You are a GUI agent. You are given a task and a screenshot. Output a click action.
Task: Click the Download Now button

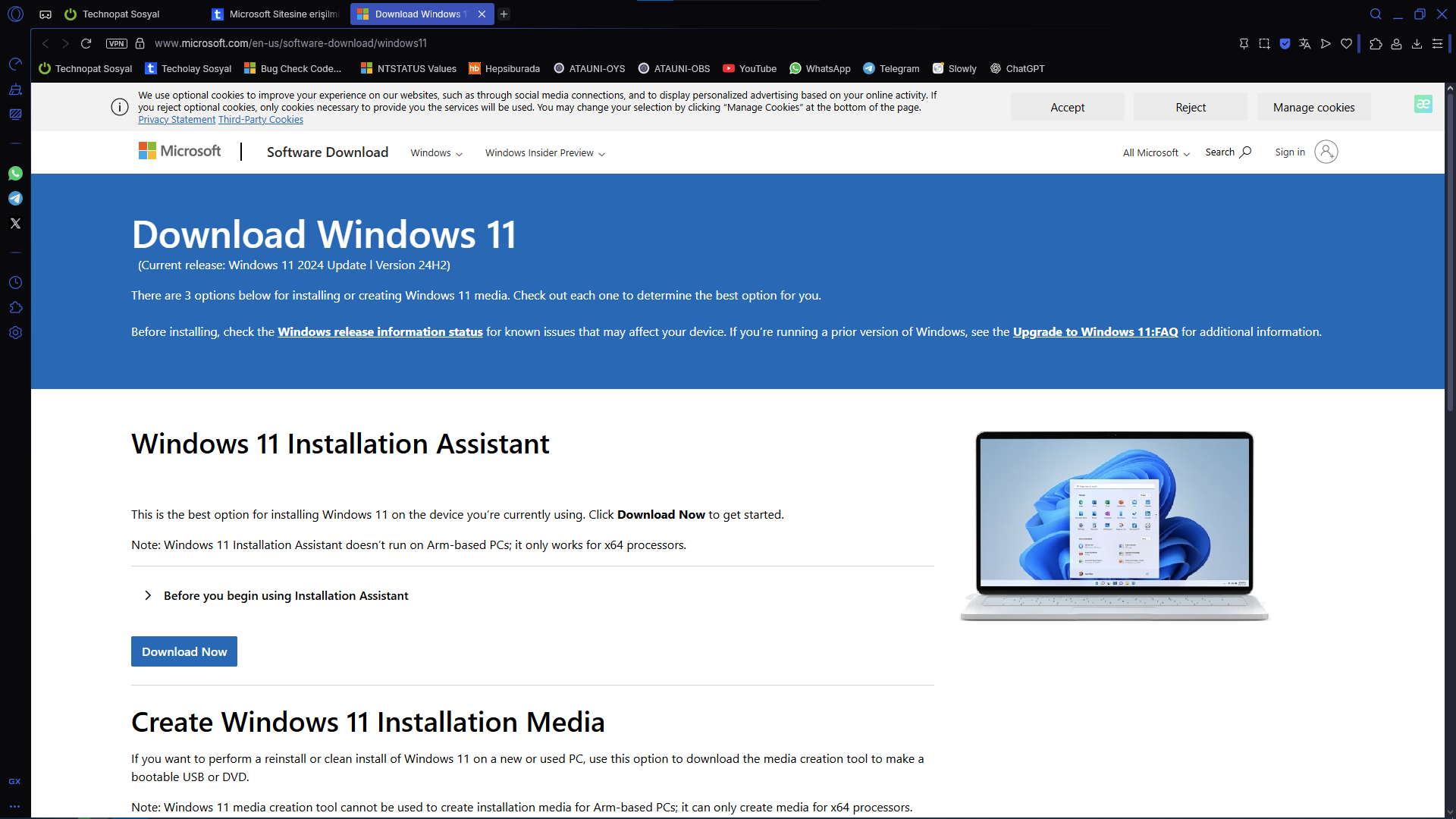point(184,651)
